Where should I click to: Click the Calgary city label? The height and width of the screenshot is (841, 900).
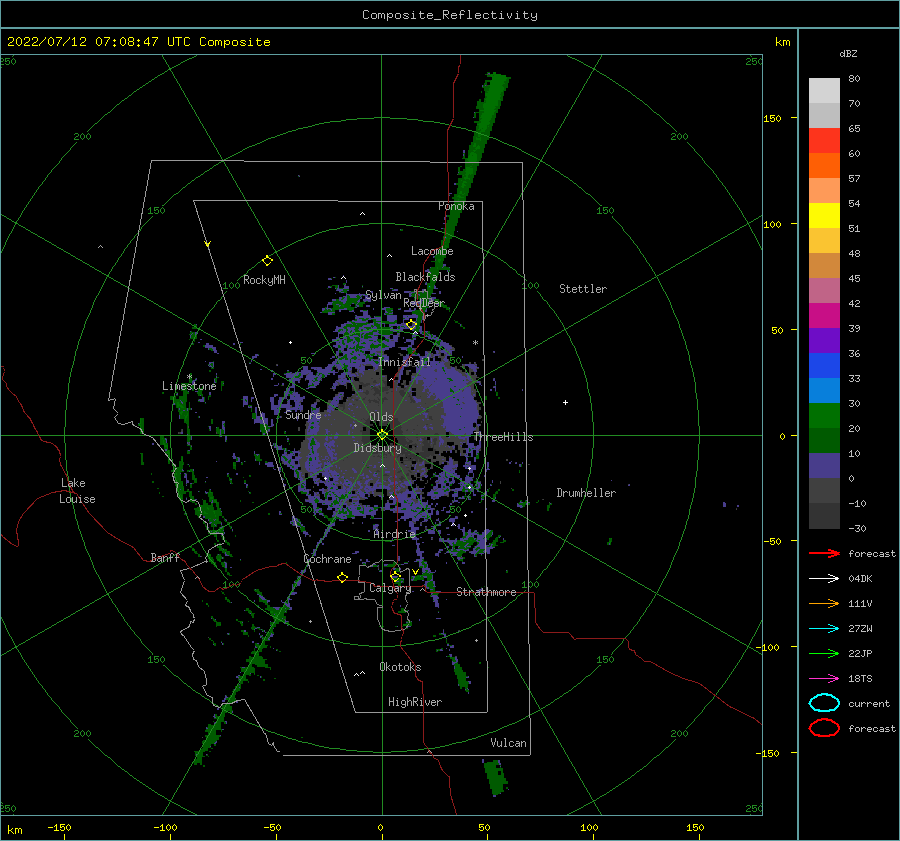click(390, 588)
